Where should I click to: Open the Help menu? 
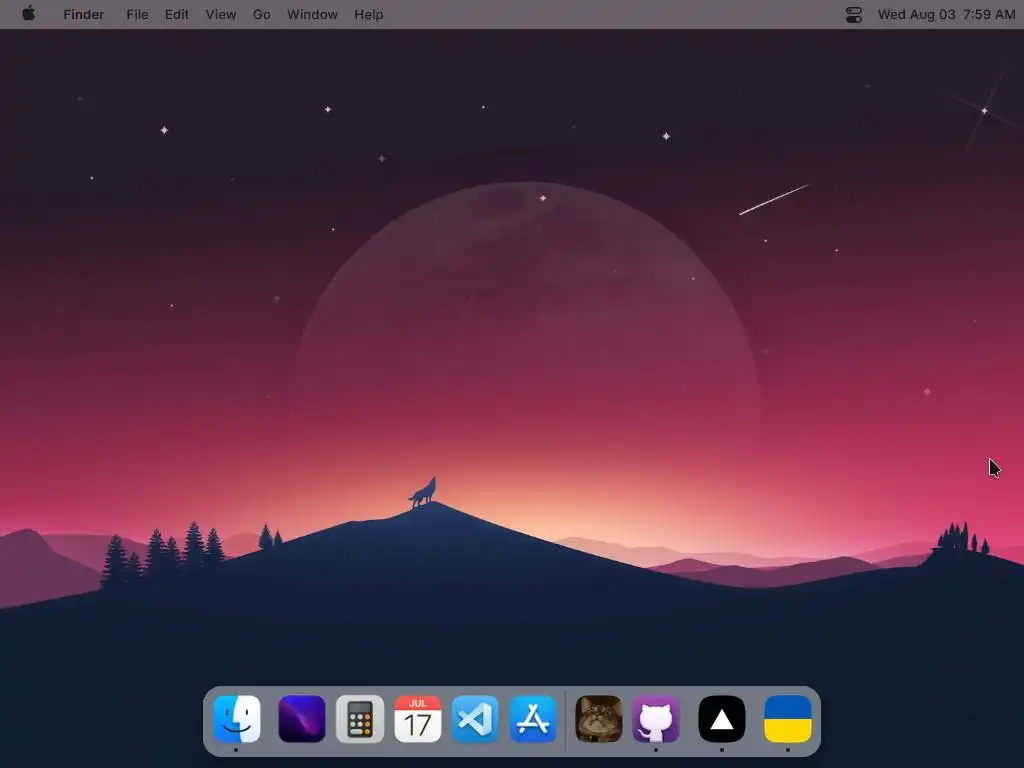coord(368,14)
